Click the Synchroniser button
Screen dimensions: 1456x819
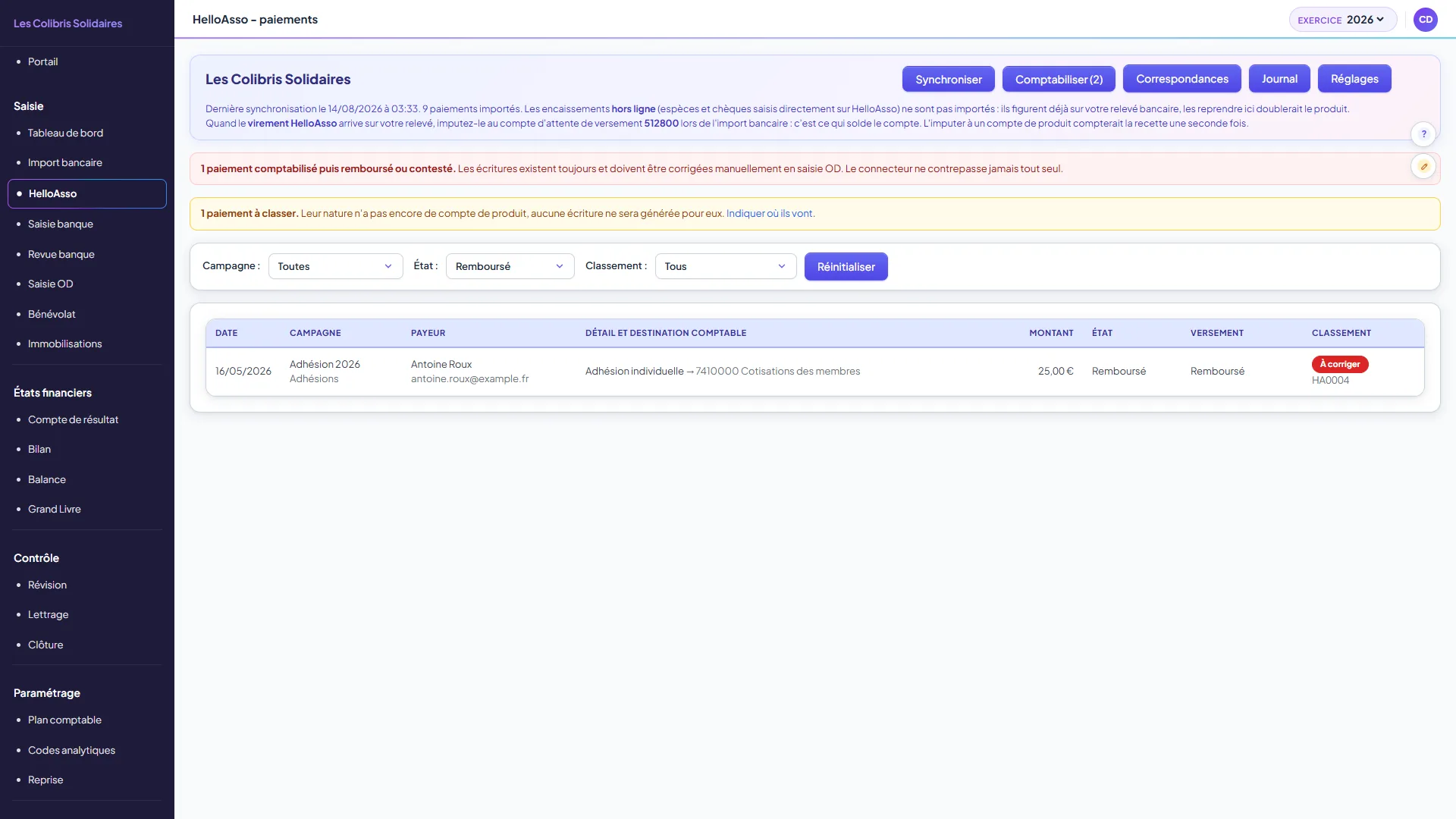(x=948, y=79)
